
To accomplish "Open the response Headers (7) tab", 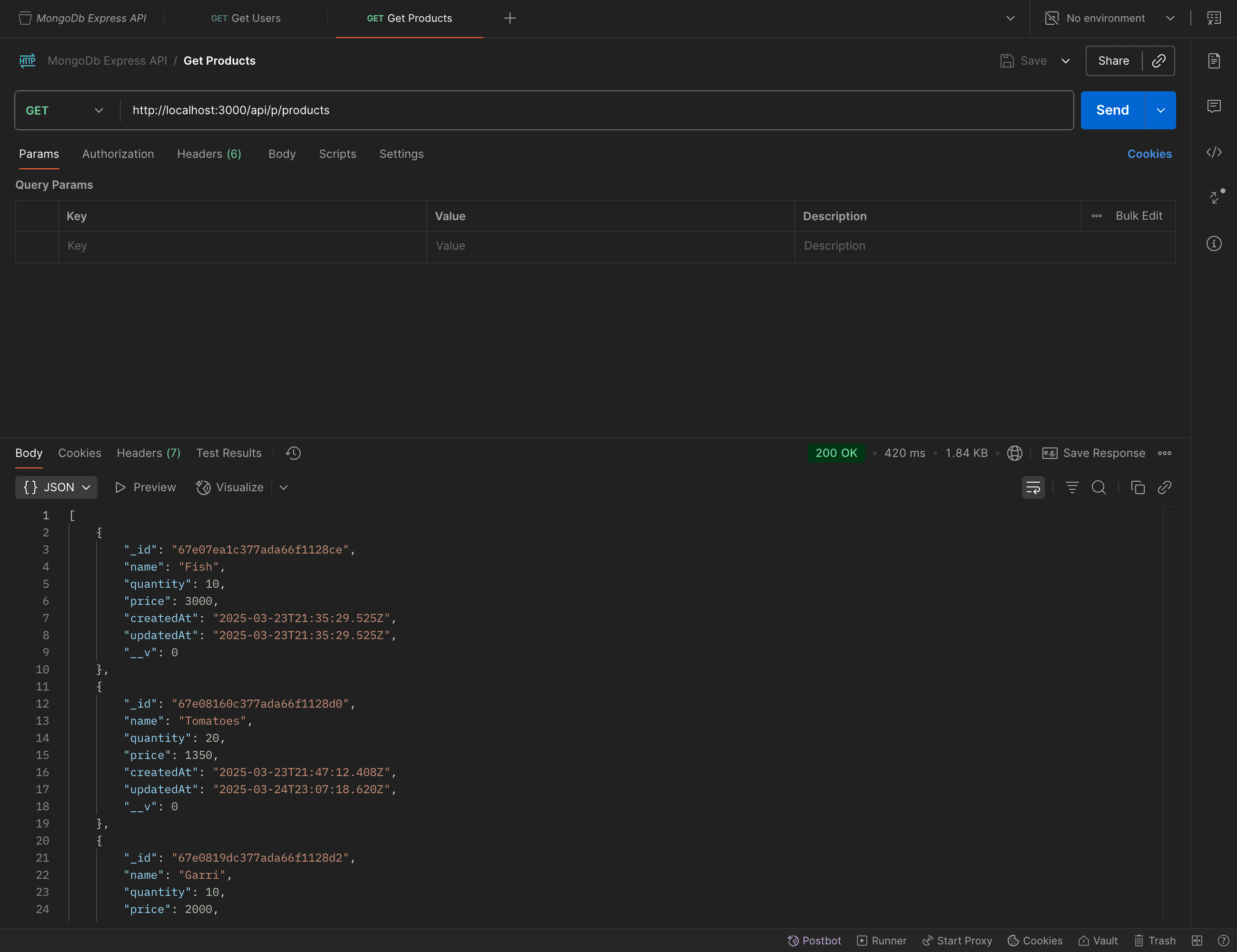I will [148, 453].
